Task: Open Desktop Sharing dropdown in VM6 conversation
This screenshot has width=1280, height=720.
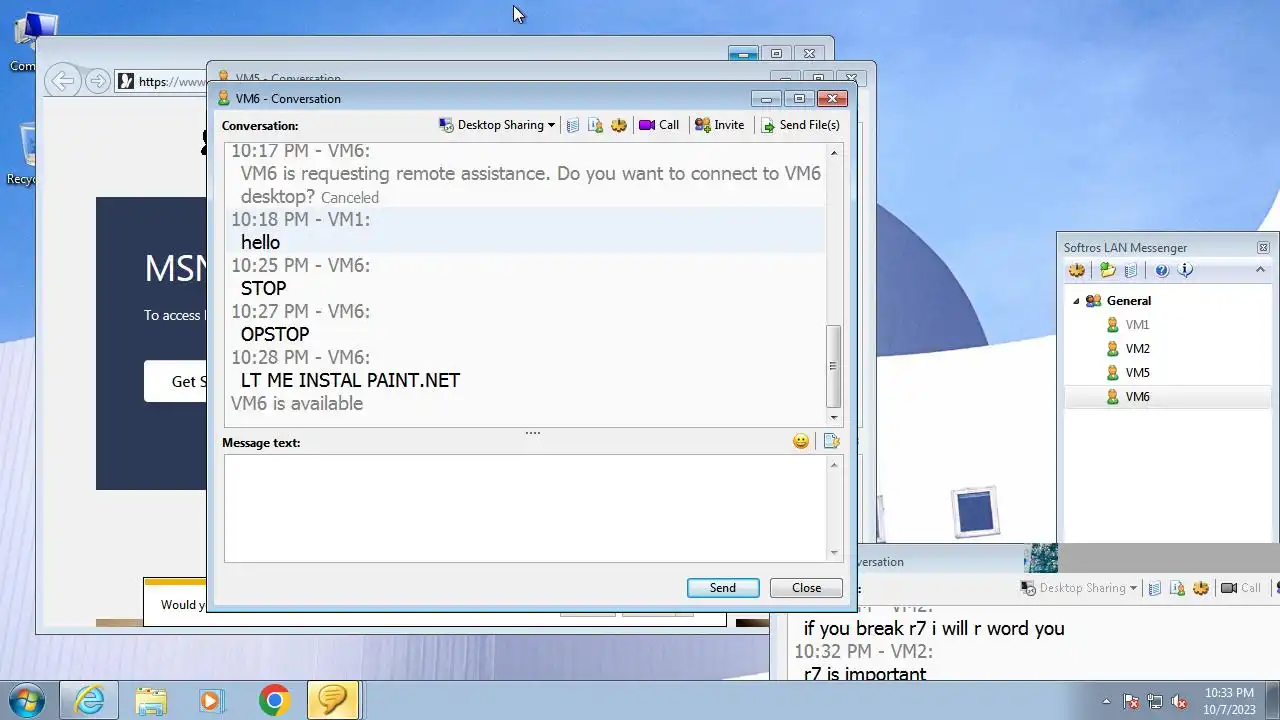Action: pos(496,125)
